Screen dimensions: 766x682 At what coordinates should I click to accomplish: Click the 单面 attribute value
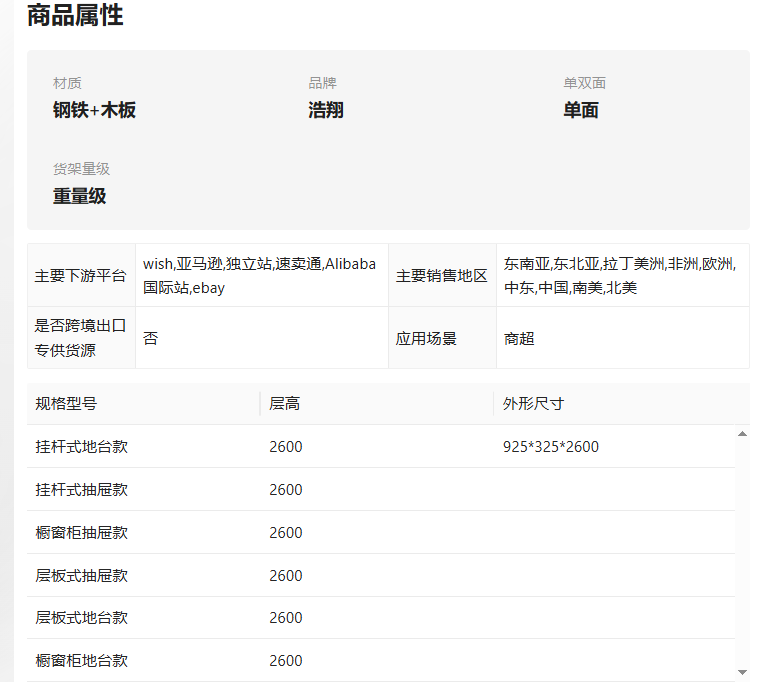tap(581, 110)
